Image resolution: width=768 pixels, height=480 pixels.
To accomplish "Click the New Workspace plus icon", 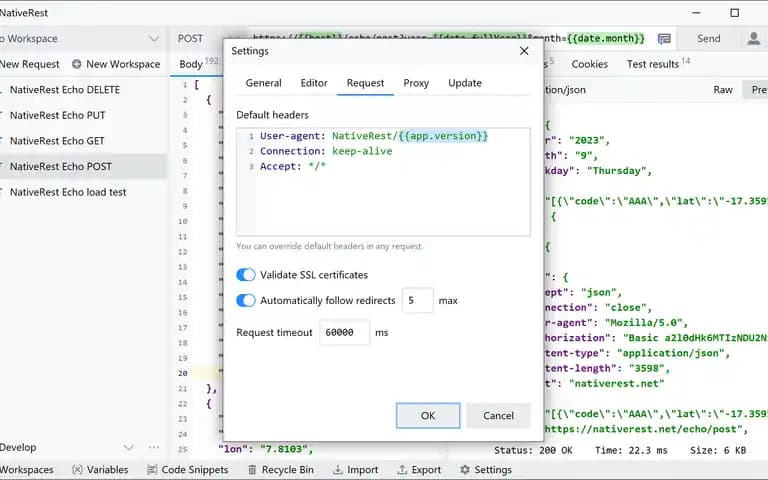I will tap(76, 64).
